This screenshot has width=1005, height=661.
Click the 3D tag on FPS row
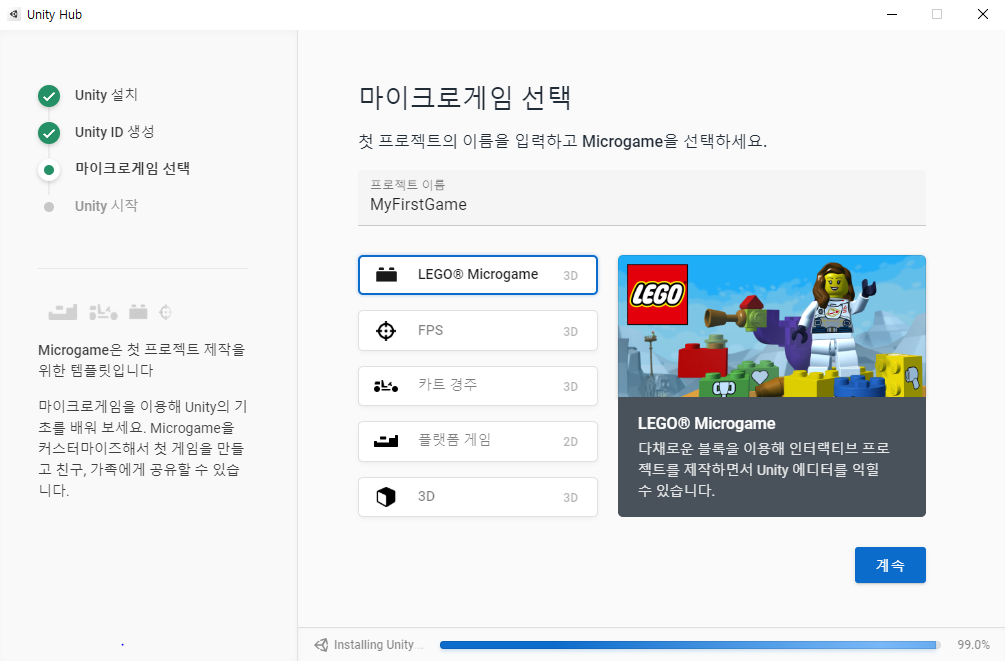point(570,331)
